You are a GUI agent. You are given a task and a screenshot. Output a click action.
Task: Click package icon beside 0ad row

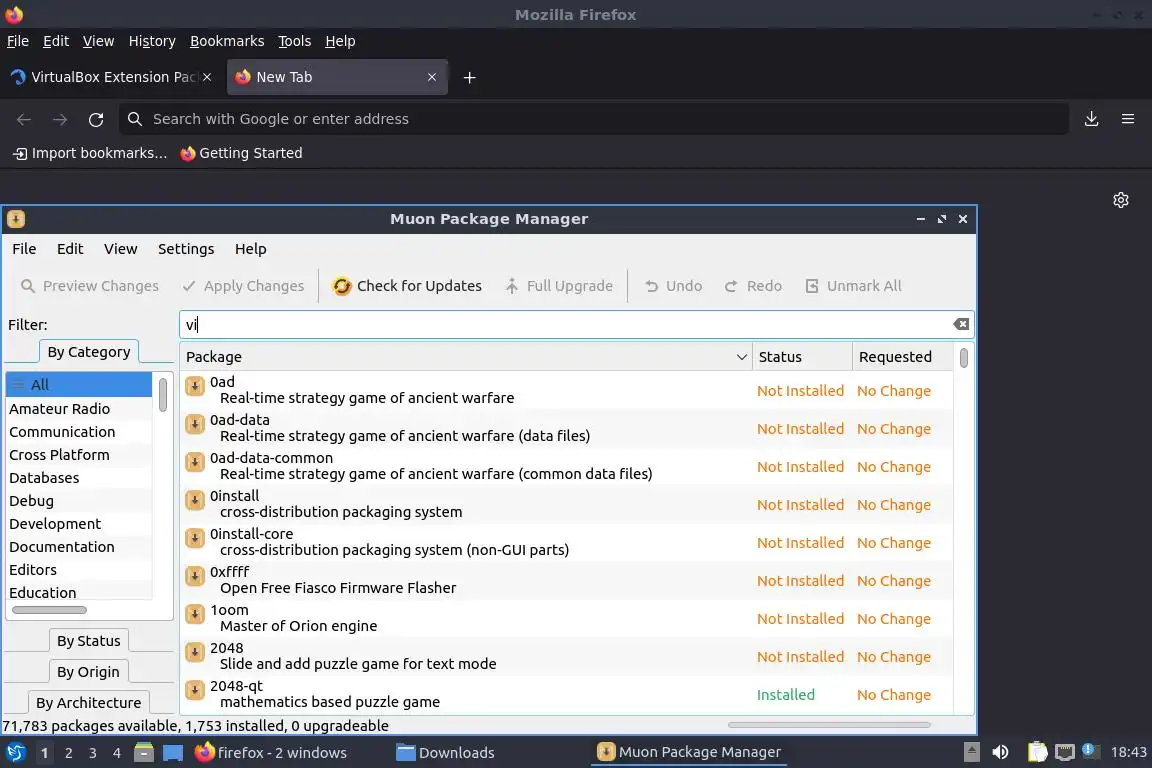point(195,386)
